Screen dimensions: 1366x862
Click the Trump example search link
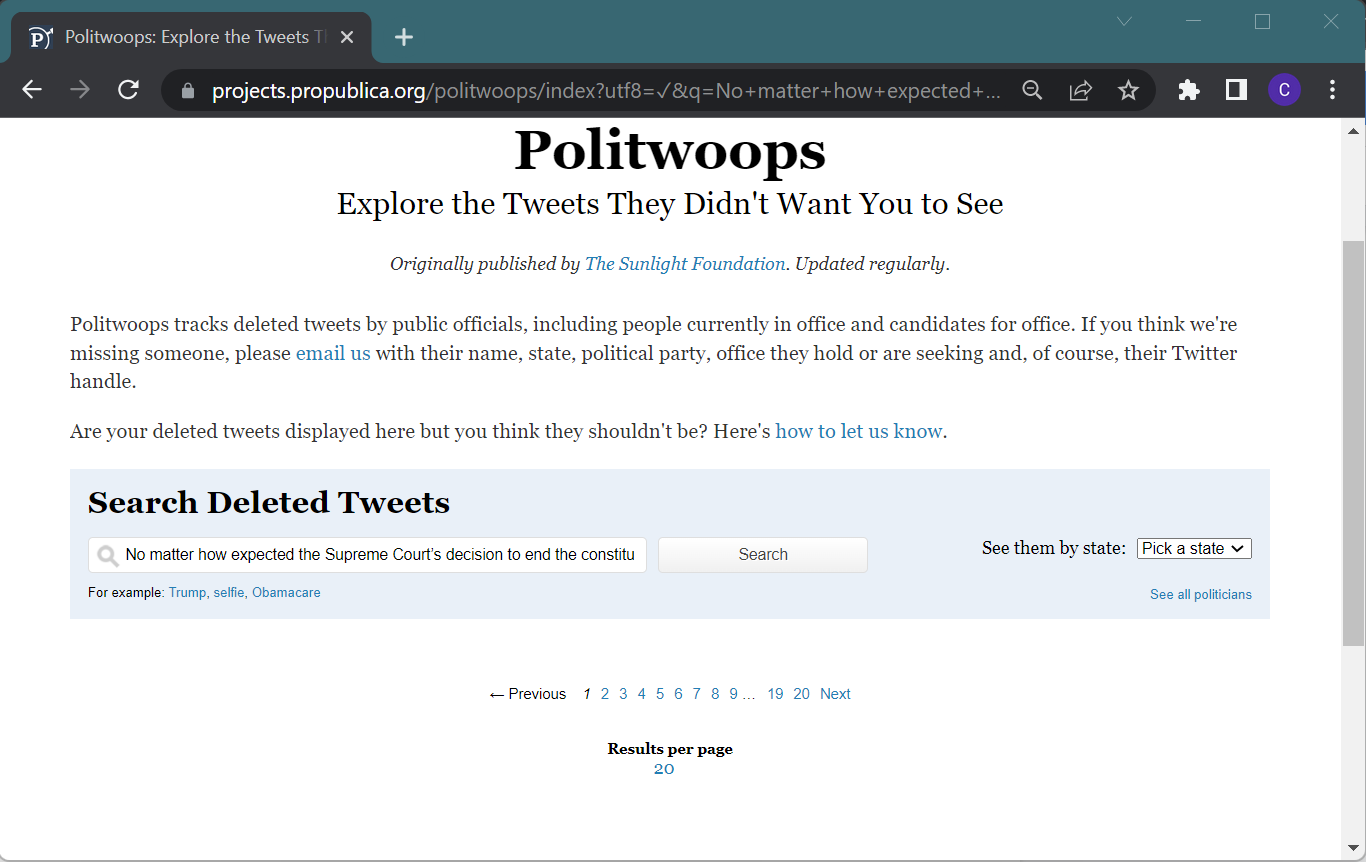186,593
